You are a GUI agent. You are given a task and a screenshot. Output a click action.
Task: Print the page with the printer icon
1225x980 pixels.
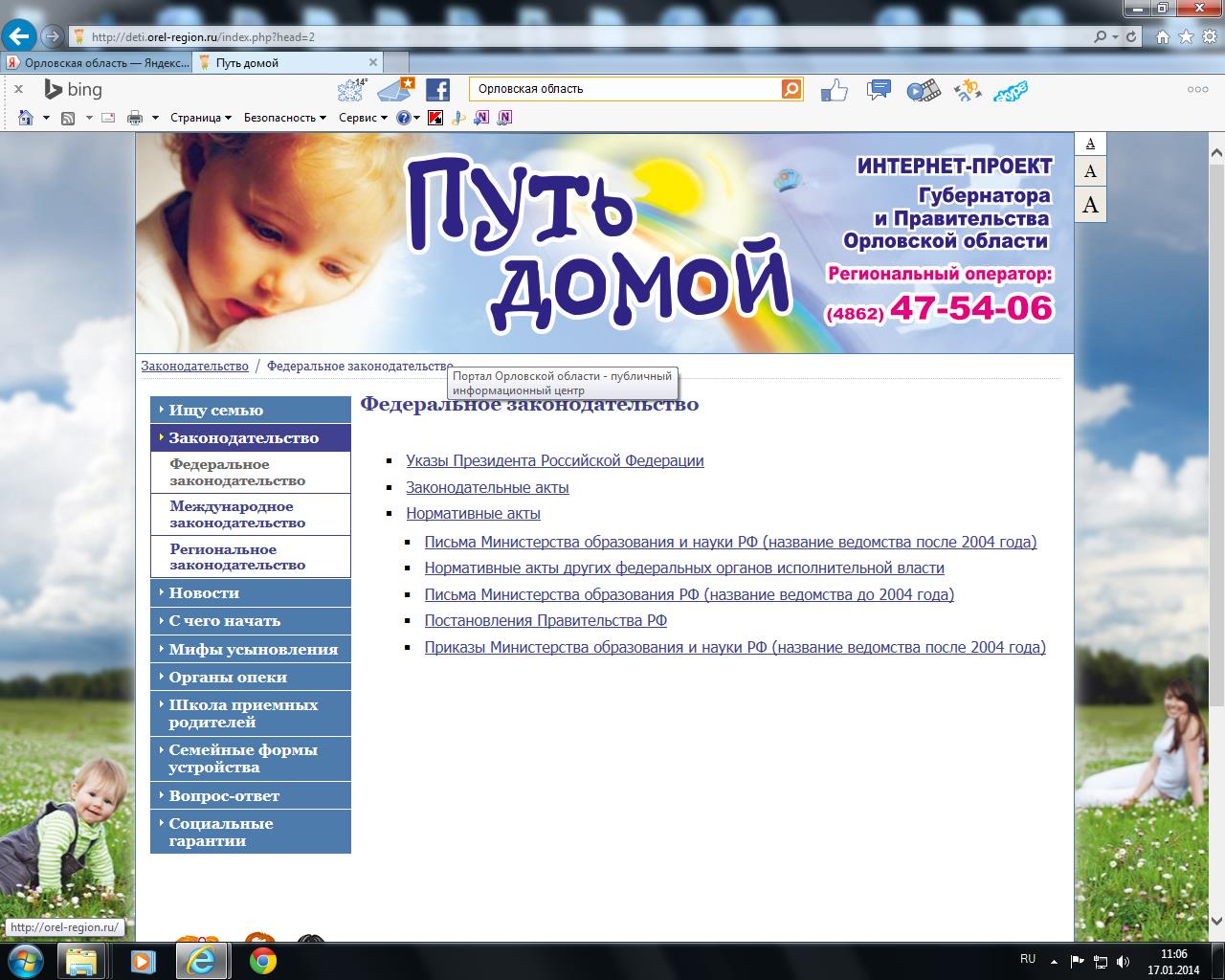135,118
